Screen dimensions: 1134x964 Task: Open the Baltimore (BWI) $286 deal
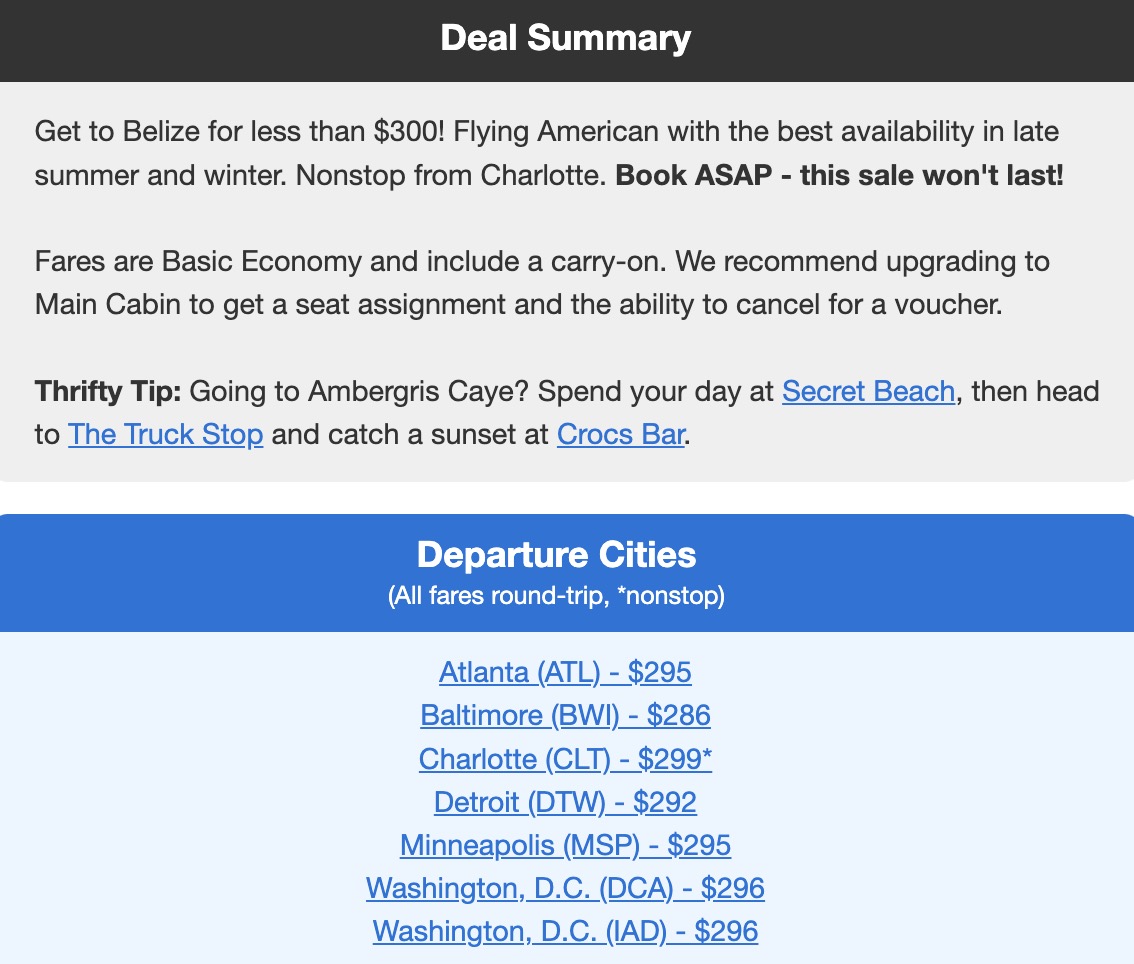(x=565, y=716)
